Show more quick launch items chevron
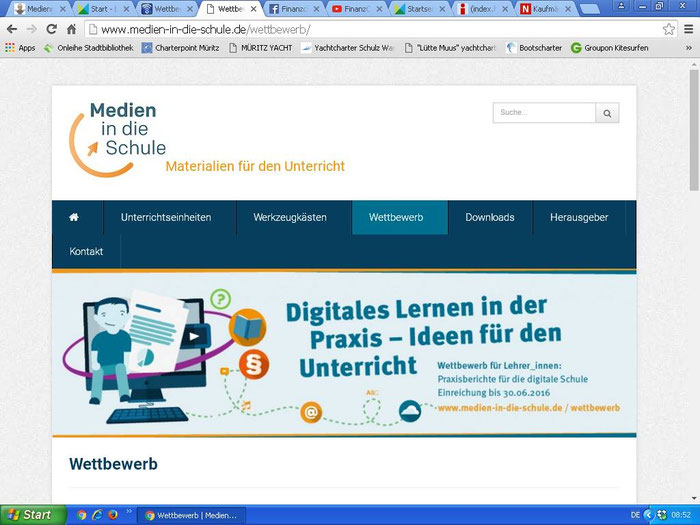This screenshot has width=700, height=525. coord(129,512)
